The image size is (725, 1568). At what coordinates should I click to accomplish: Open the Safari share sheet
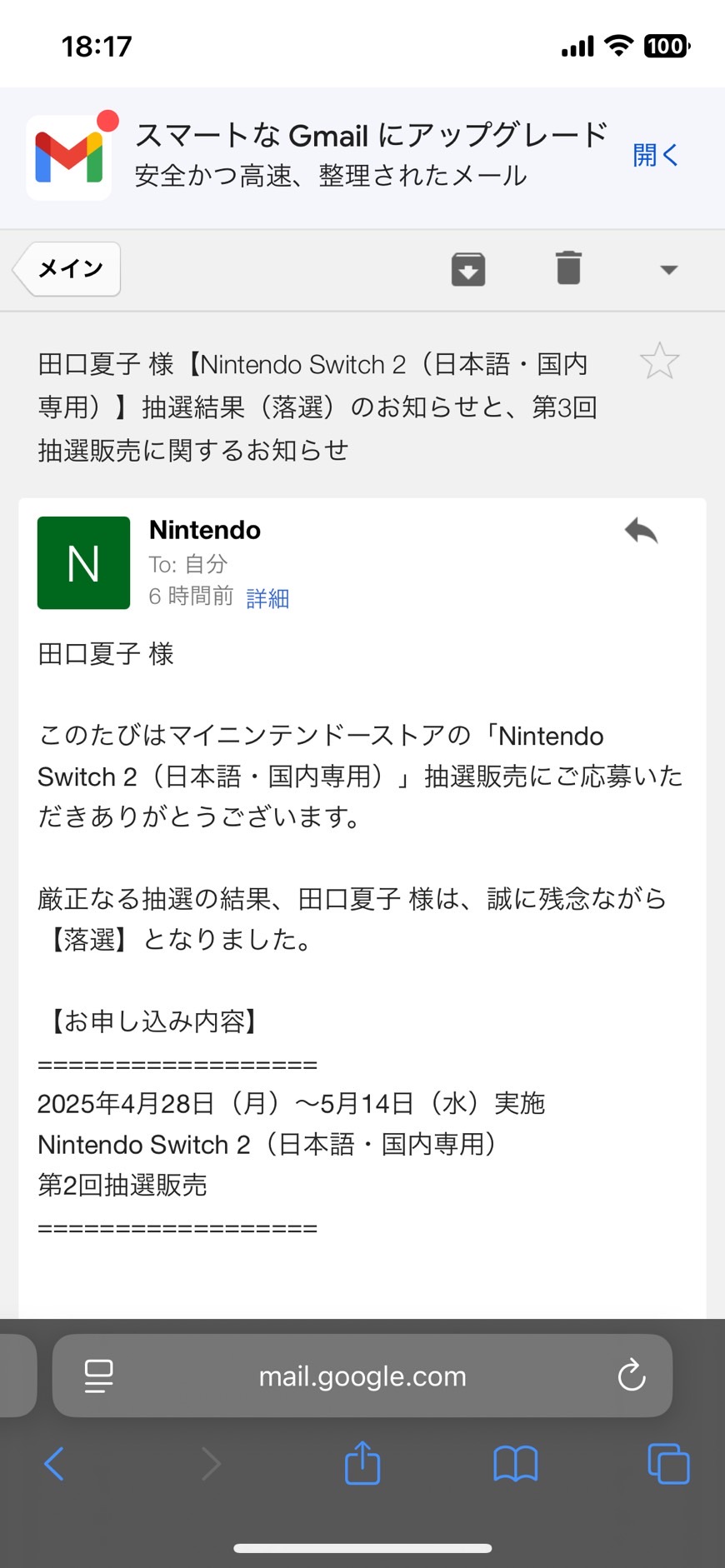click(362, 1462)
